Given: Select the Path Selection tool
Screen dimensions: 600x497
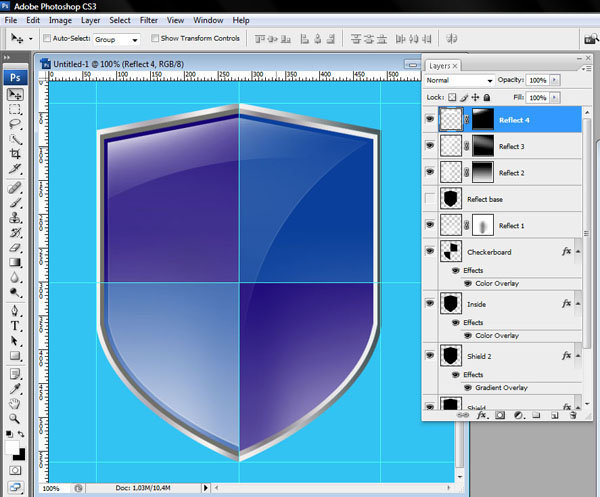Looking at the screenshot, I should click(15, 341).
